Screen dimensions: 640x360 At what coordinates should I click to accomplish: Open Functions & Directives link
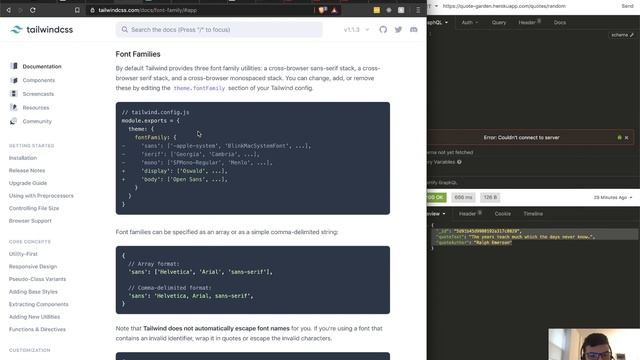click(37, 329)
